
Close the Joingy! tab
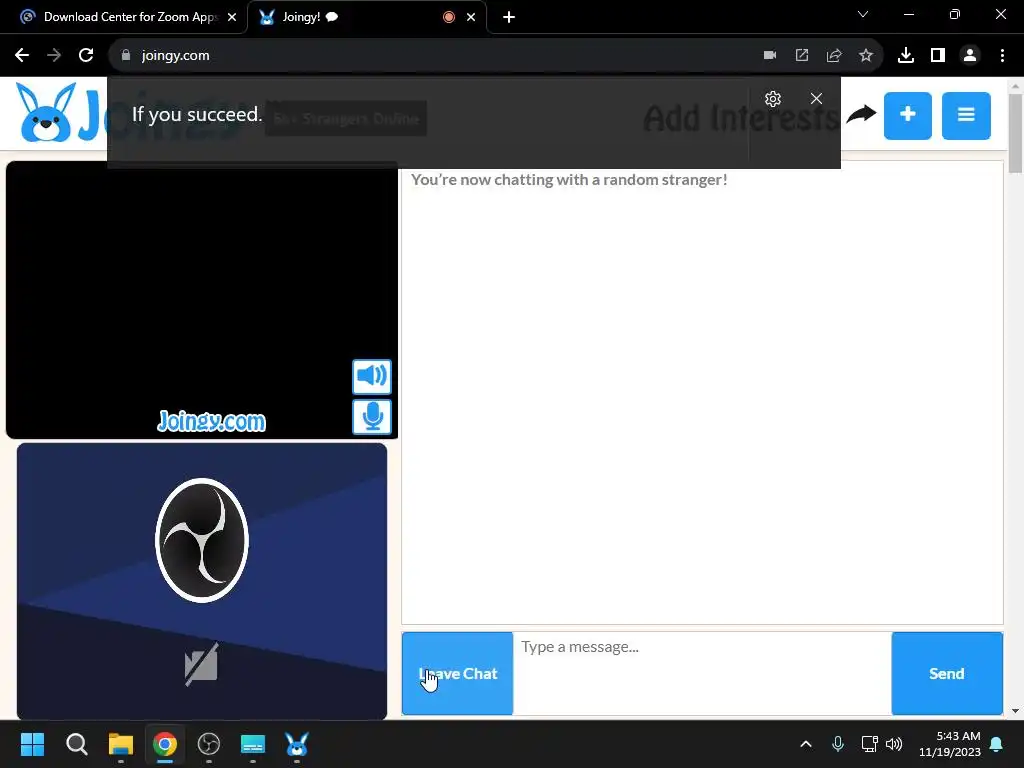tap(471, 17)
